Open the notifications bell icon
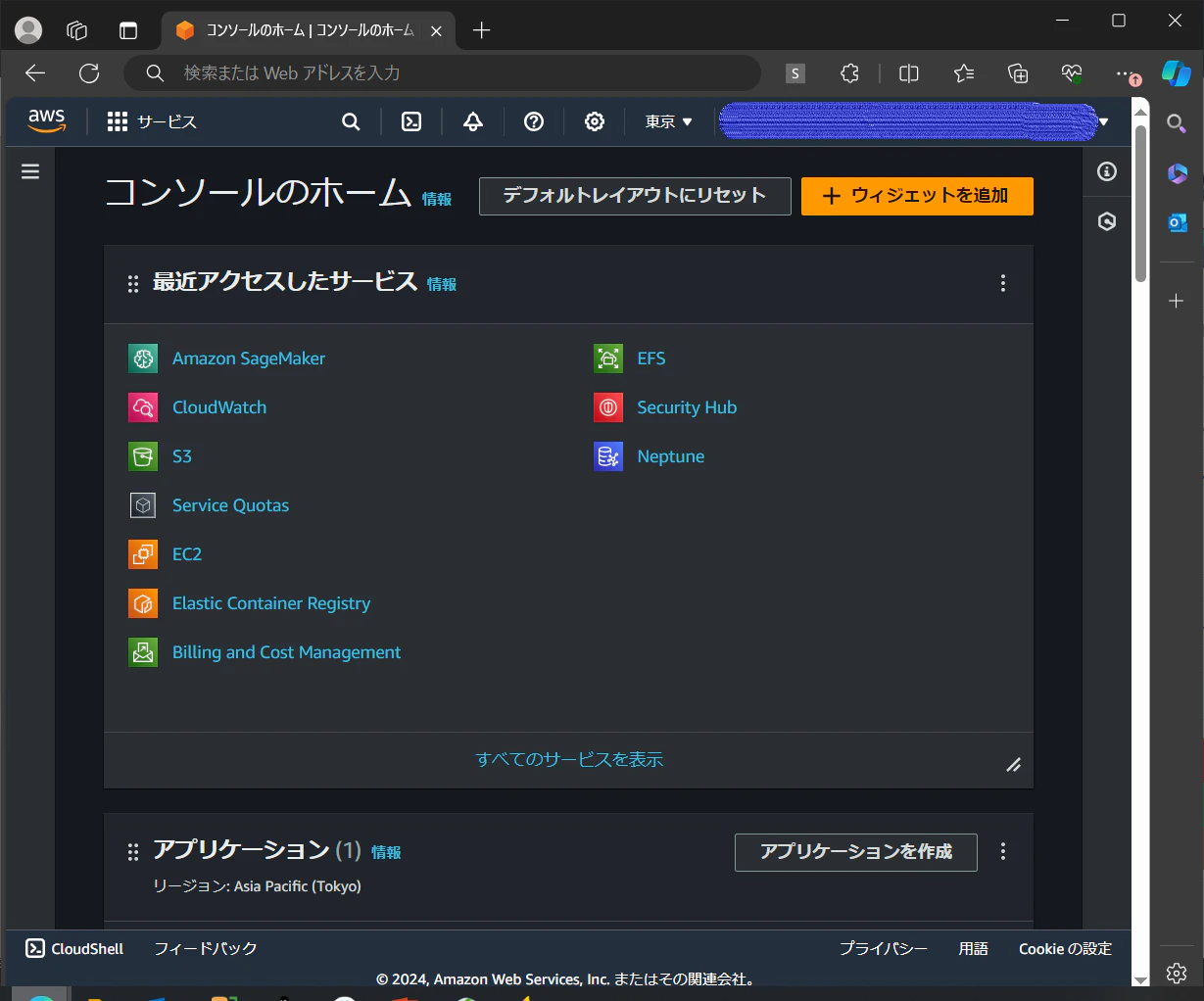The height and width of the screenshot is (1001, 1204). (x=473, y=121)
